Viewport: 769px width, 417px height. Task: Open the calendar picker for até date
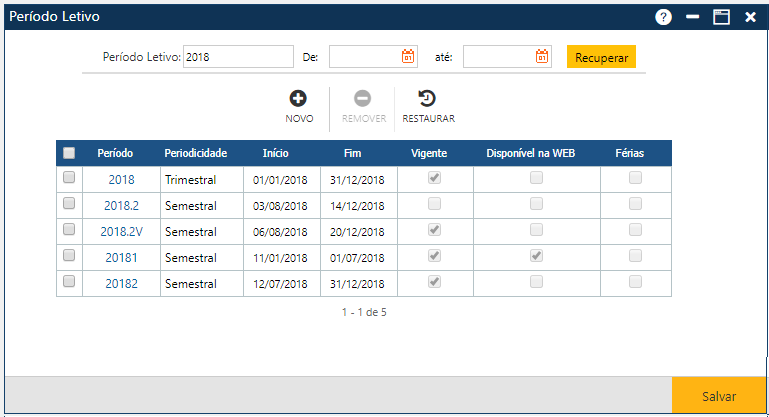click(x=541, y=57)
